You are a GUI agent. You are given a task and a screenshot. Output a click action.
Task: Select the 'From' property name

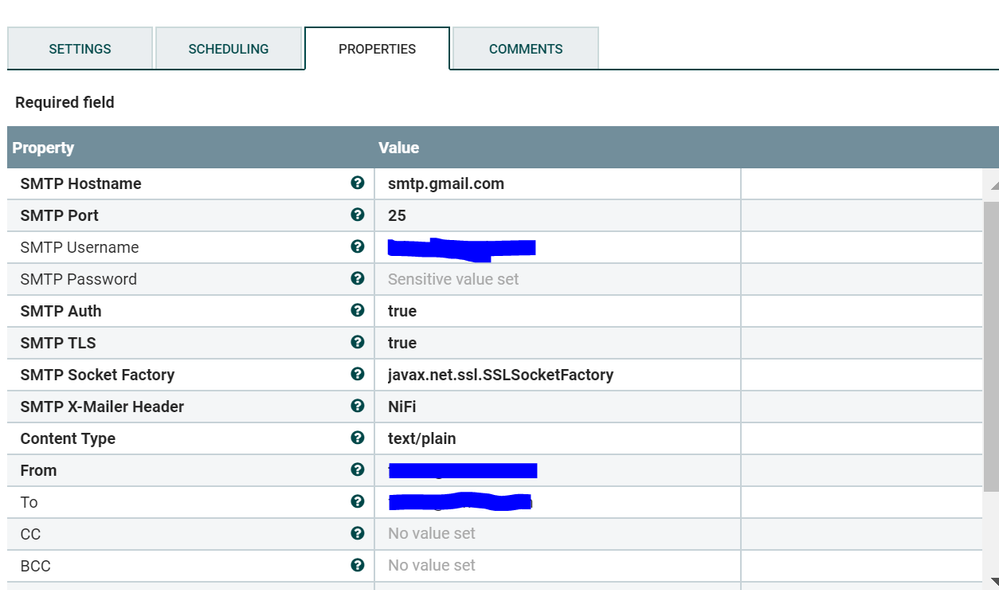(38, 470)
